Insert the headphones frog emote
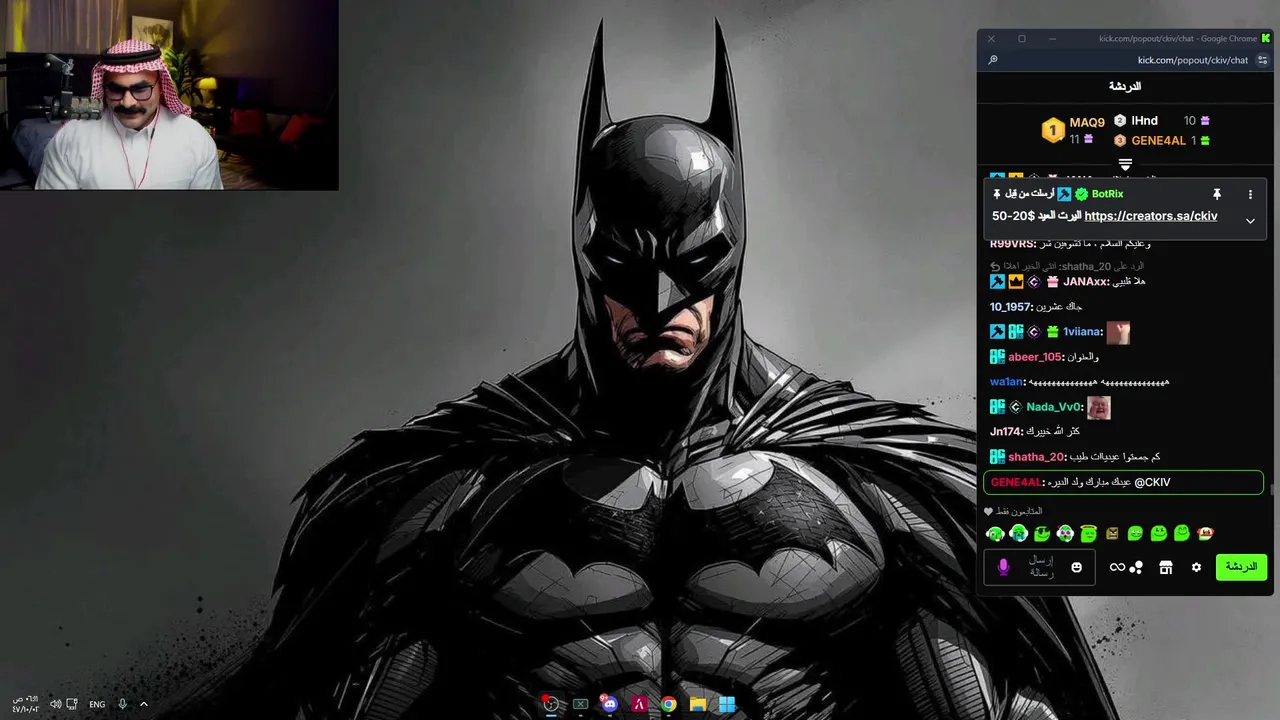This screenshot has height=720, width=1280. [995, 533]
